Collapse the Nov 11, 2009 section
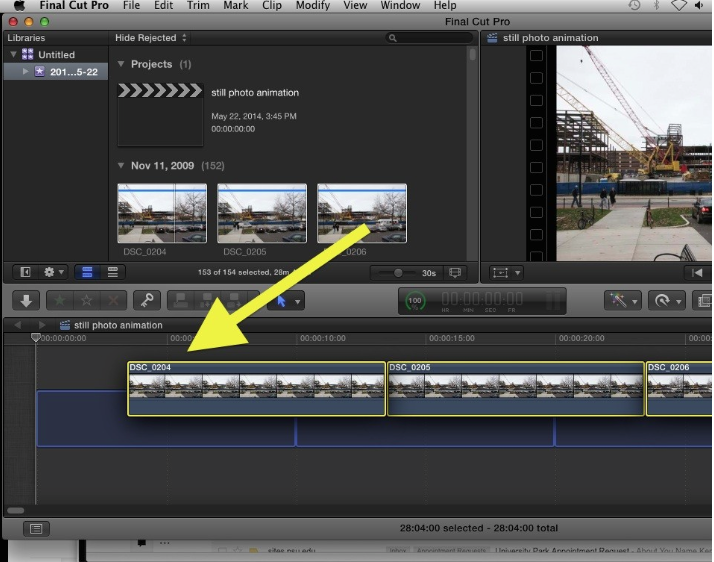This screenshot has width=714, height=562. (121, 166)
